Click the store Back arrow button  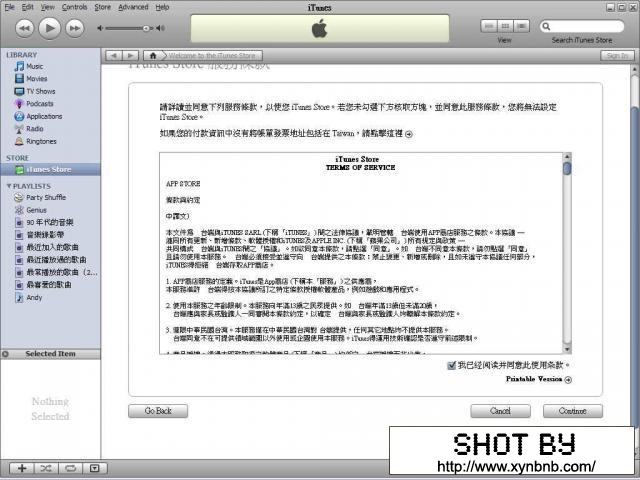click(x=113, y=56)
